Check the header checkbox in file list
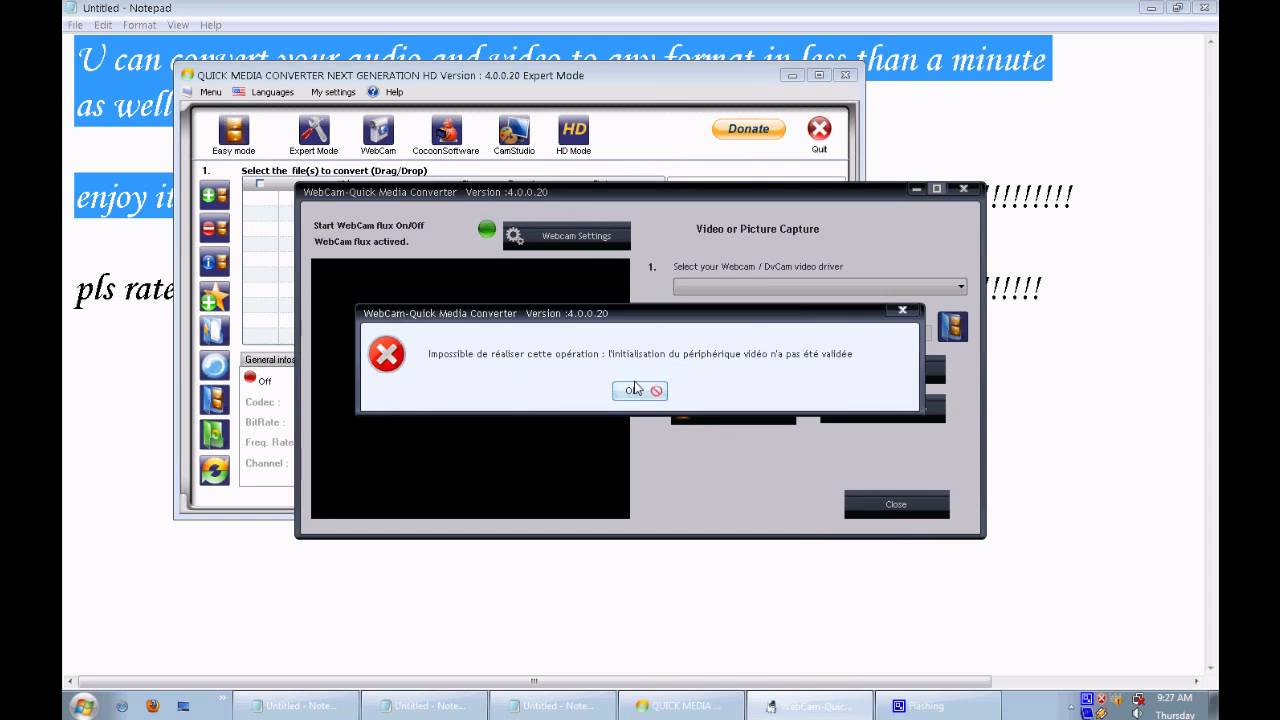 coord(260,183)
